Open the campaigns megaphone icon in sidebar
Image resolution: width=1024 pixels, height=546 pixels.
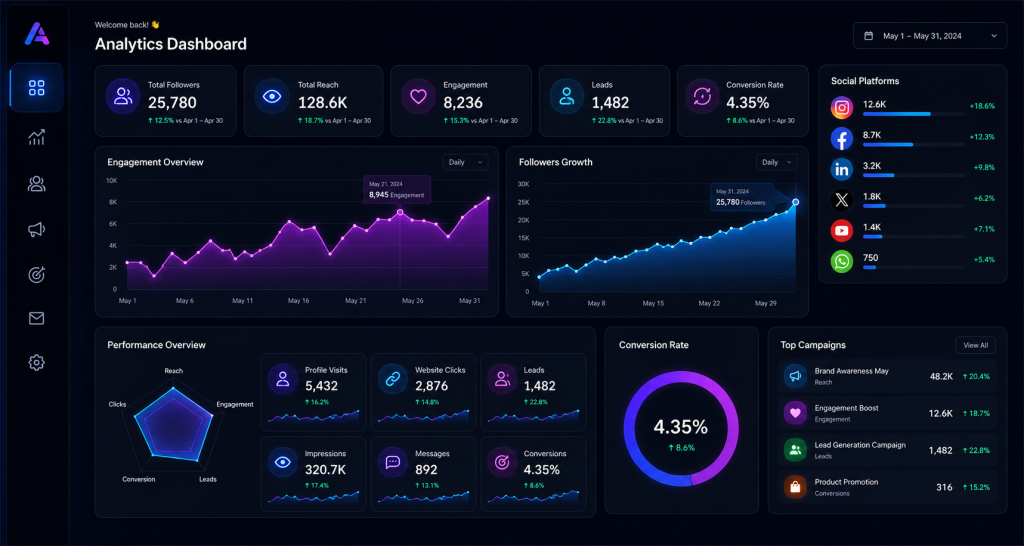pos(37,229)
